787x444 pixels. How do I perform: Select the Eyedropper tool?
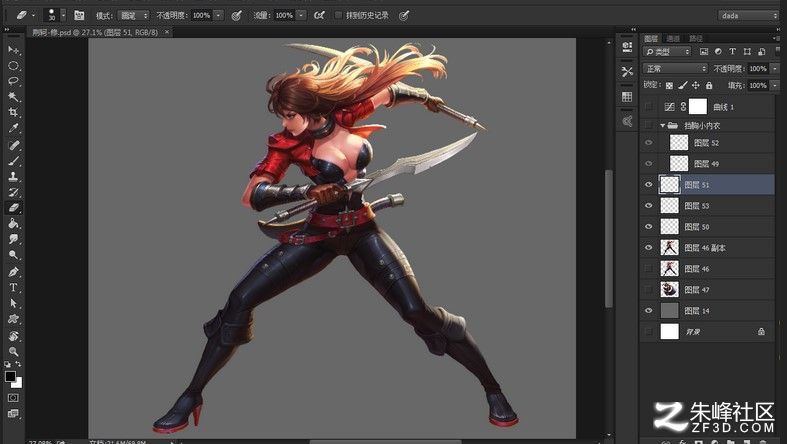click(14, 128)
